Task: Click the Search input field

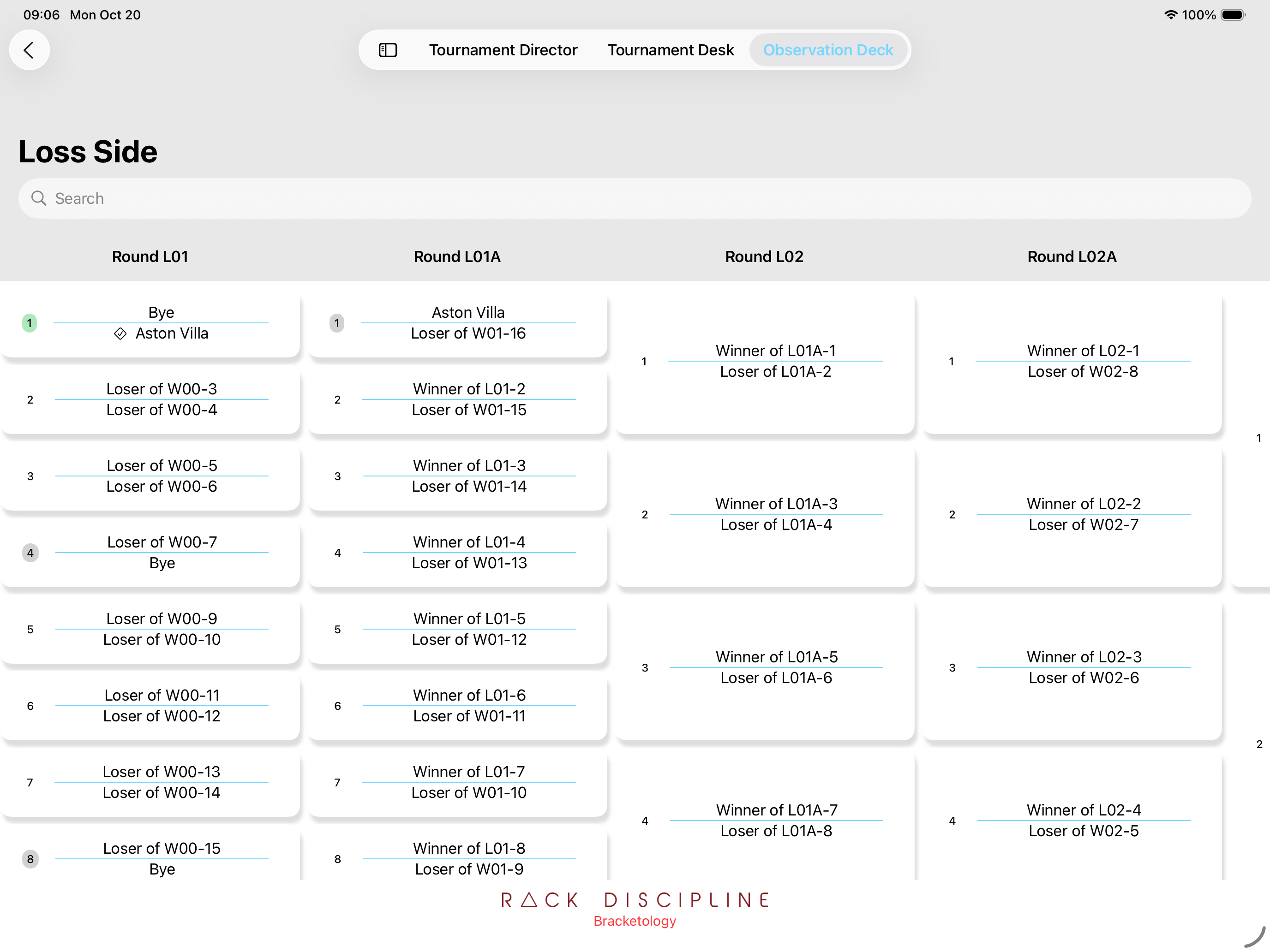Action: pos(635,198)
